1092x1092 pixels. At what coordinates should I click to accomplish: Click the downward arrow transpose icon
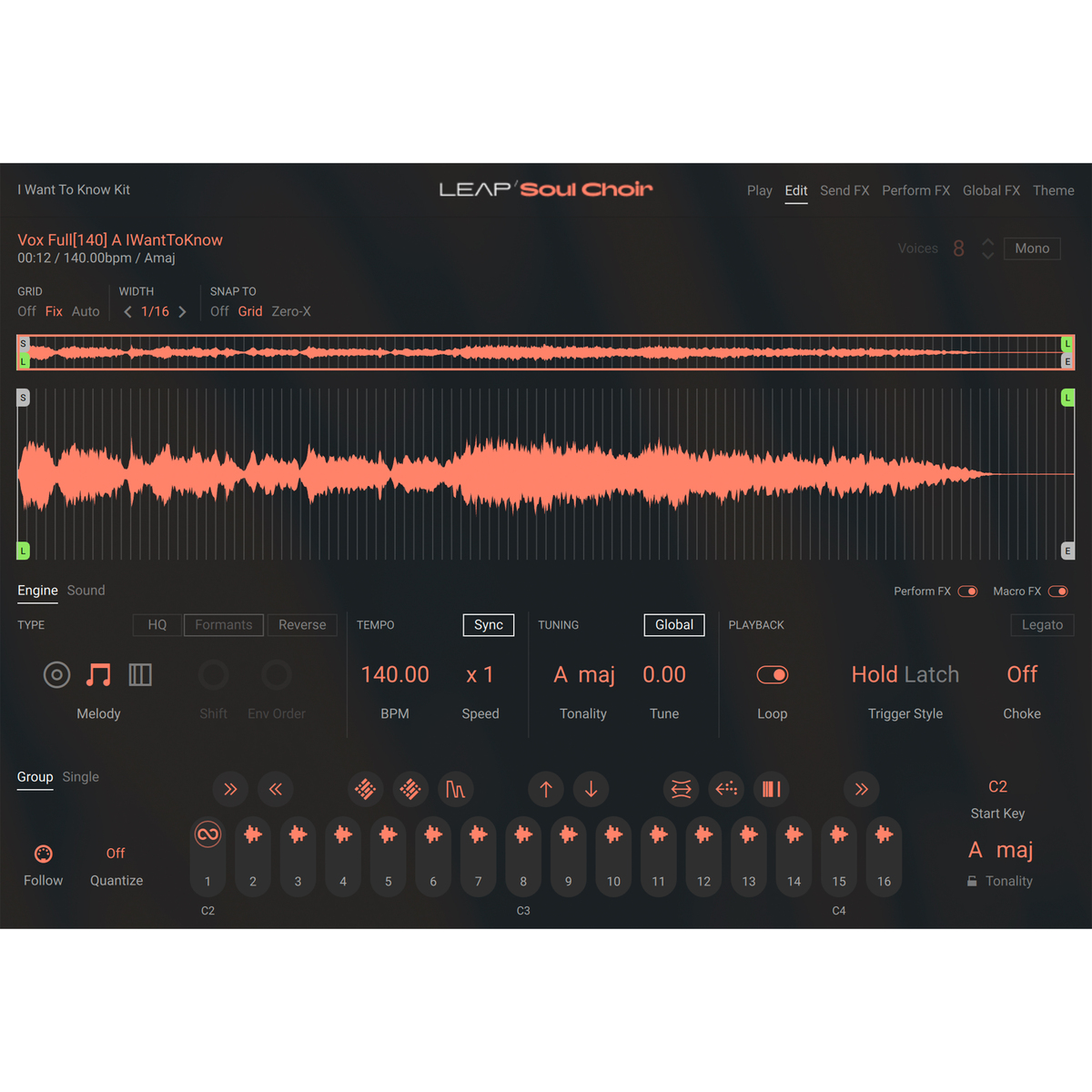591,789
